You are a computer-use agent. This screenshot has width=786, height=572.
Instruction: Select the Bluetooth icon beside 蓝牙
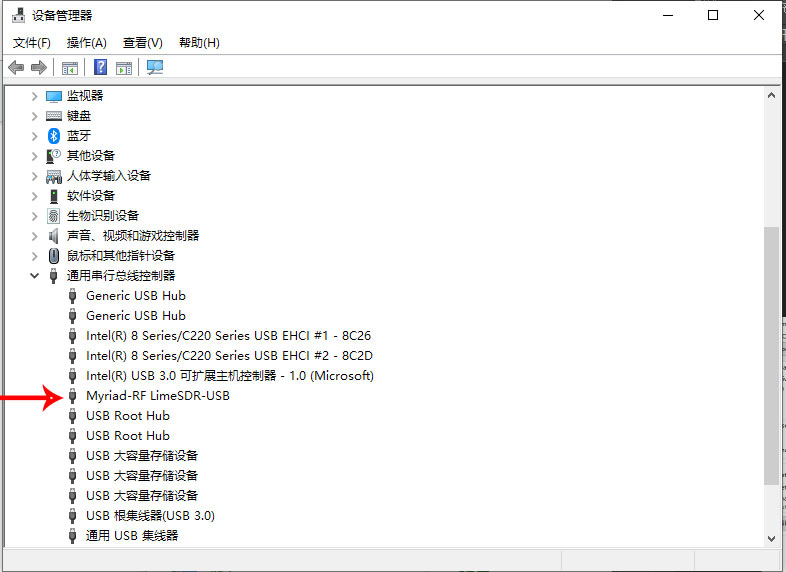click(54, 135)
